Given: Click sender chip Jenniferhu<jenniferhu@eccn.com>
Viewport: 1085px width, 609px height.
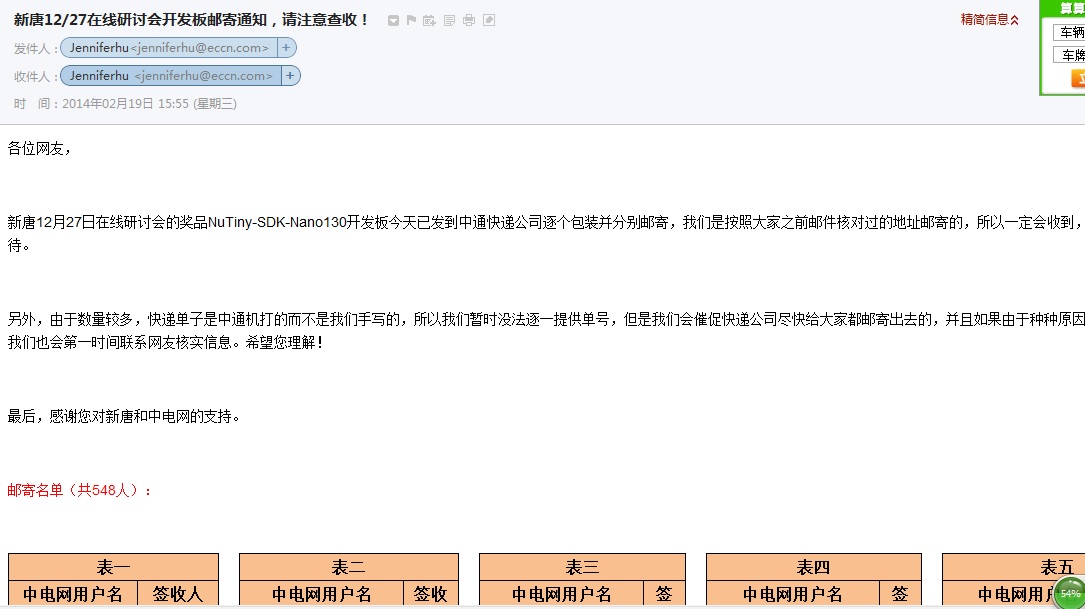Looking at the screenshot, I should [169, 48].
